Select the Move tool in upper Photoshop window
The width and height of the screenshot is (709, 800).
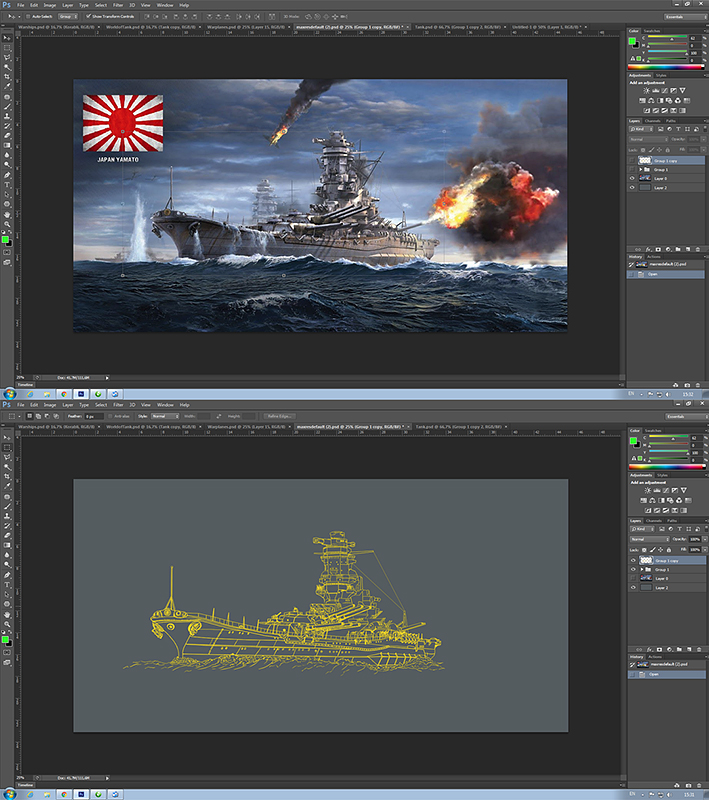coord(7,38)
